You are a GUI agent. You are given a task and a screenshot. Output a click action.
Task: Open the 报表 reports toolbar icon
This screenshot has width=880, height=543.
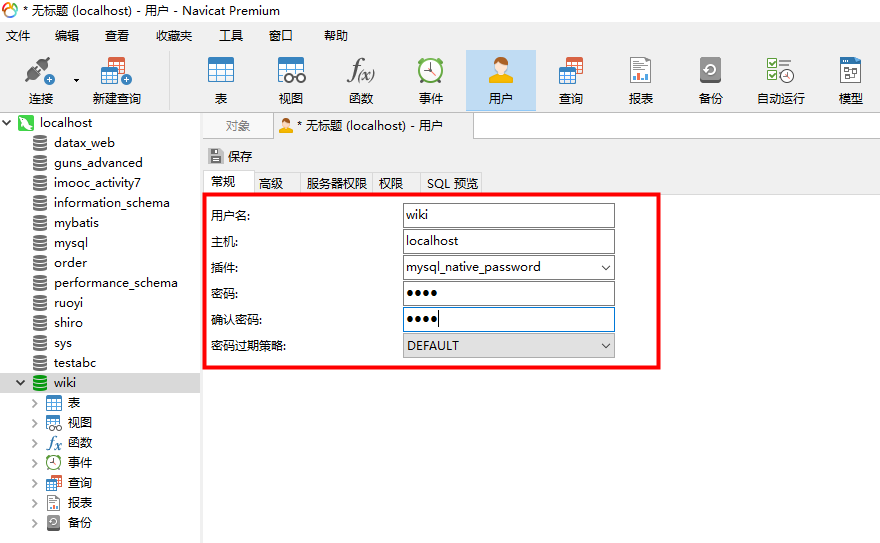click(640, 81)
